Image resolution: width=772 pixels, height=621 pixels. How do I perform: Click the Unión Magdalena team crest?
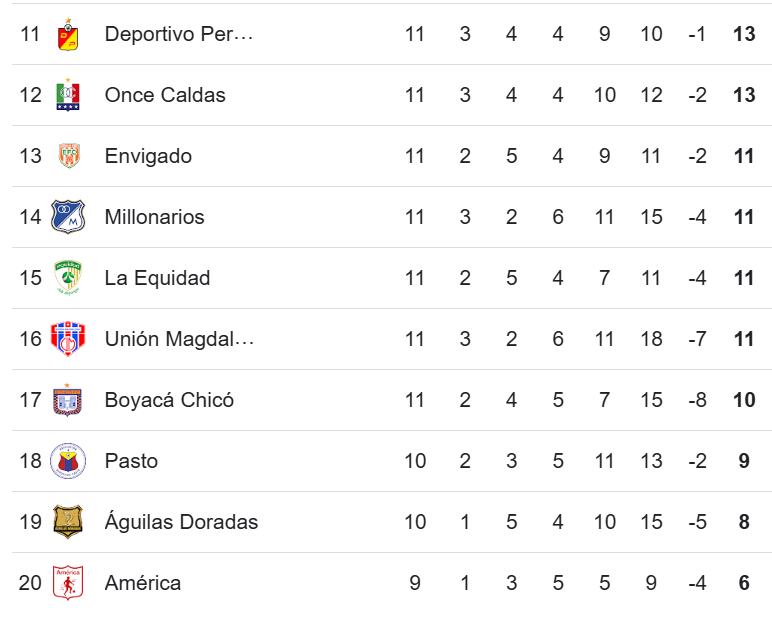[68, 339]
